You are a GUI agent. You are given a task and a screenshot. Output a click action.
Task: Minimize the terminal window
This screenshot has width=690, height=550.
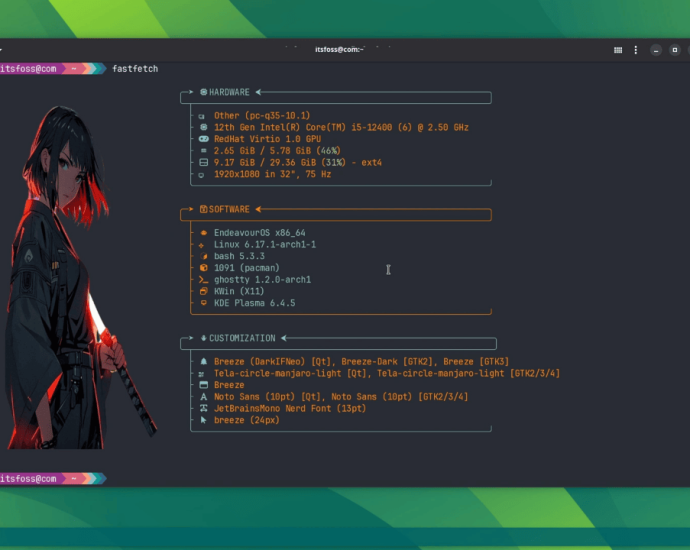point(656,50)
